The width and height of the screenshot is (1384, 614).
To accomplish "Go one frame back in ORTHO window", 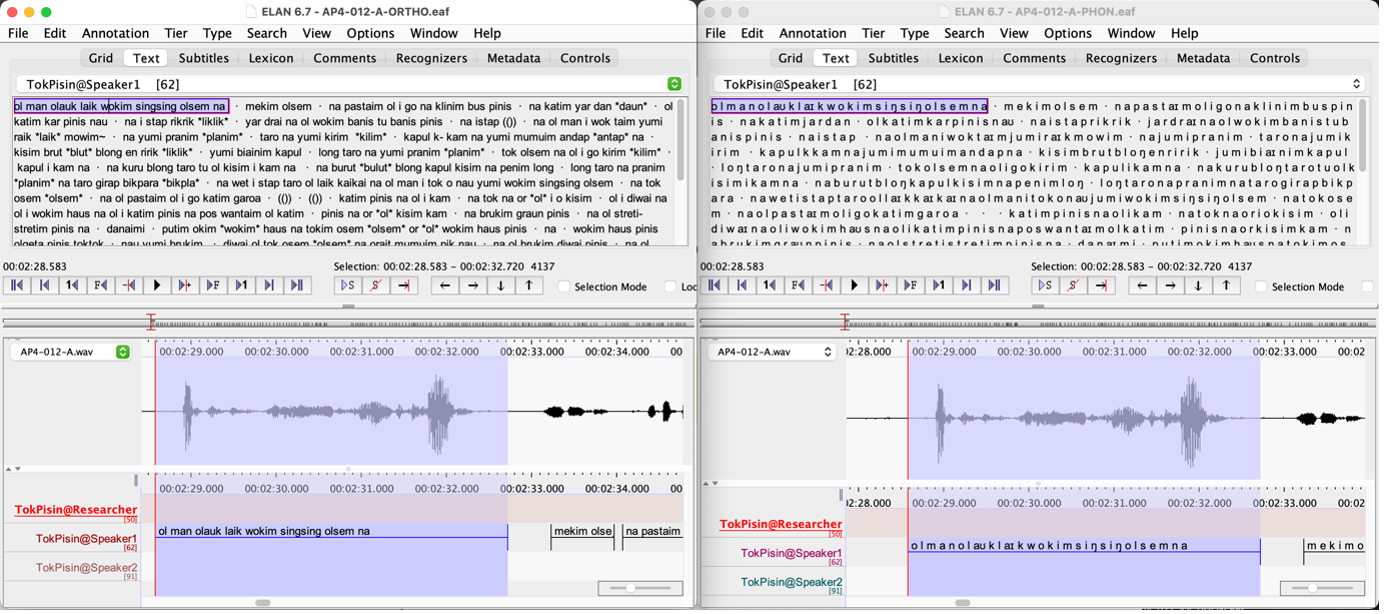I will point(101,286).
